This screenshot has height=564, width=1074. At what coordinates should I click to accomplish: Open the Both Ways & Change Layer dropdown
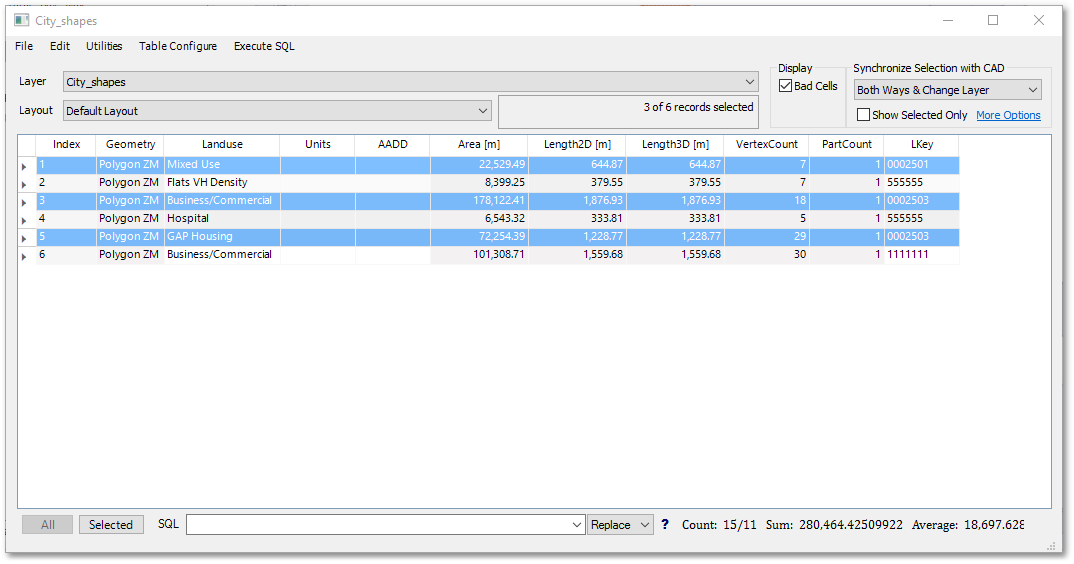(948, 90)
